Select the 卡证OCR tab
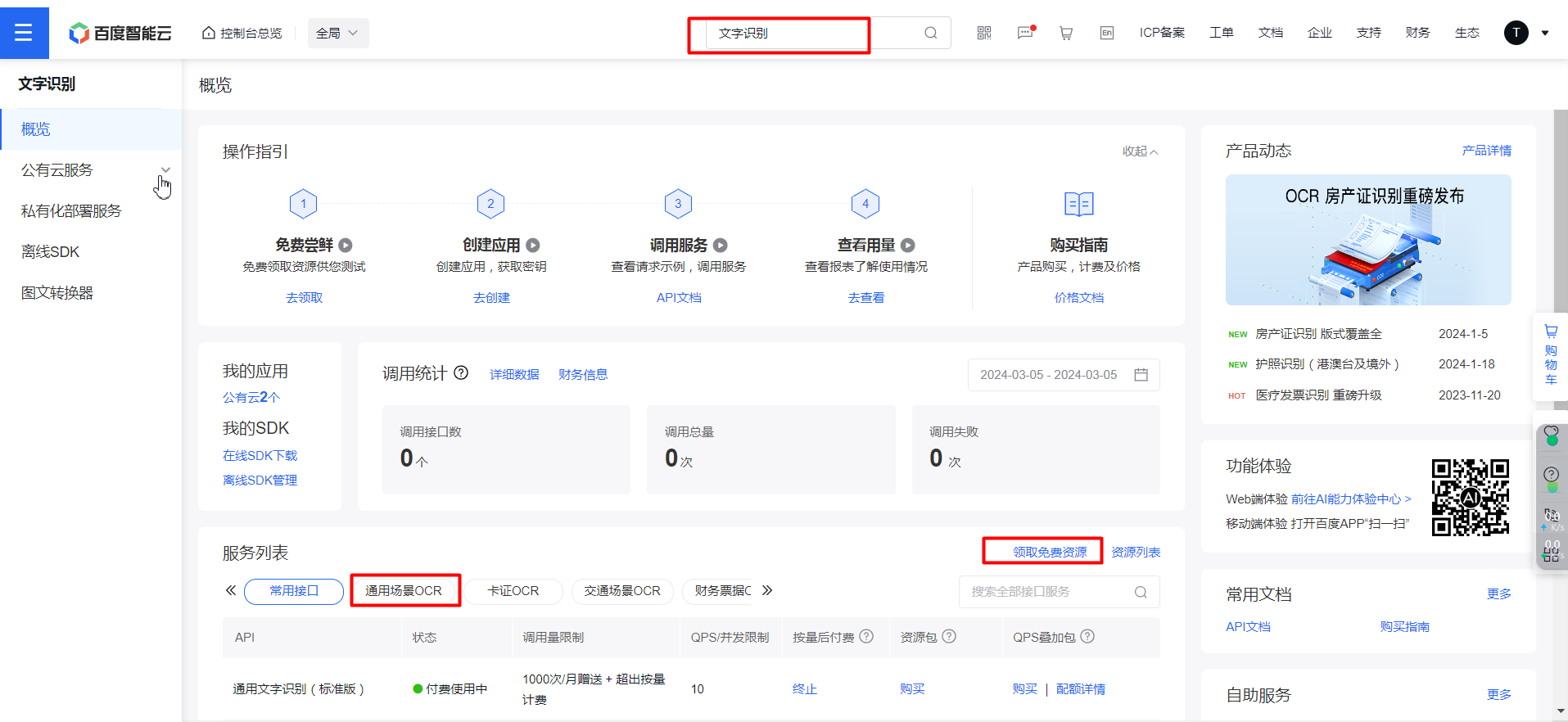 (x=513, y=591)
